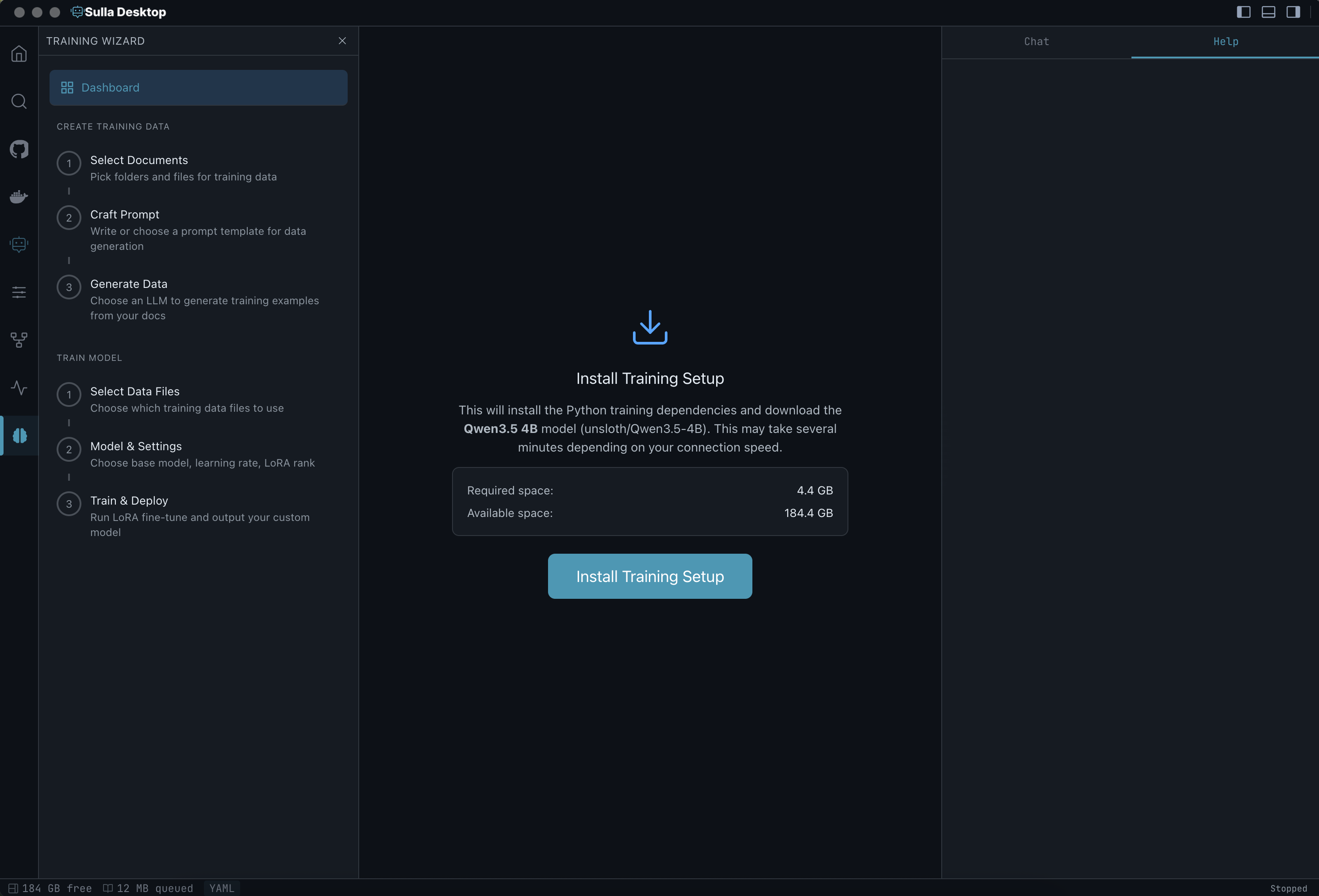
Task: Click the YAML status bar indicator
Action: pyautogui.click(x=221, y=888)
